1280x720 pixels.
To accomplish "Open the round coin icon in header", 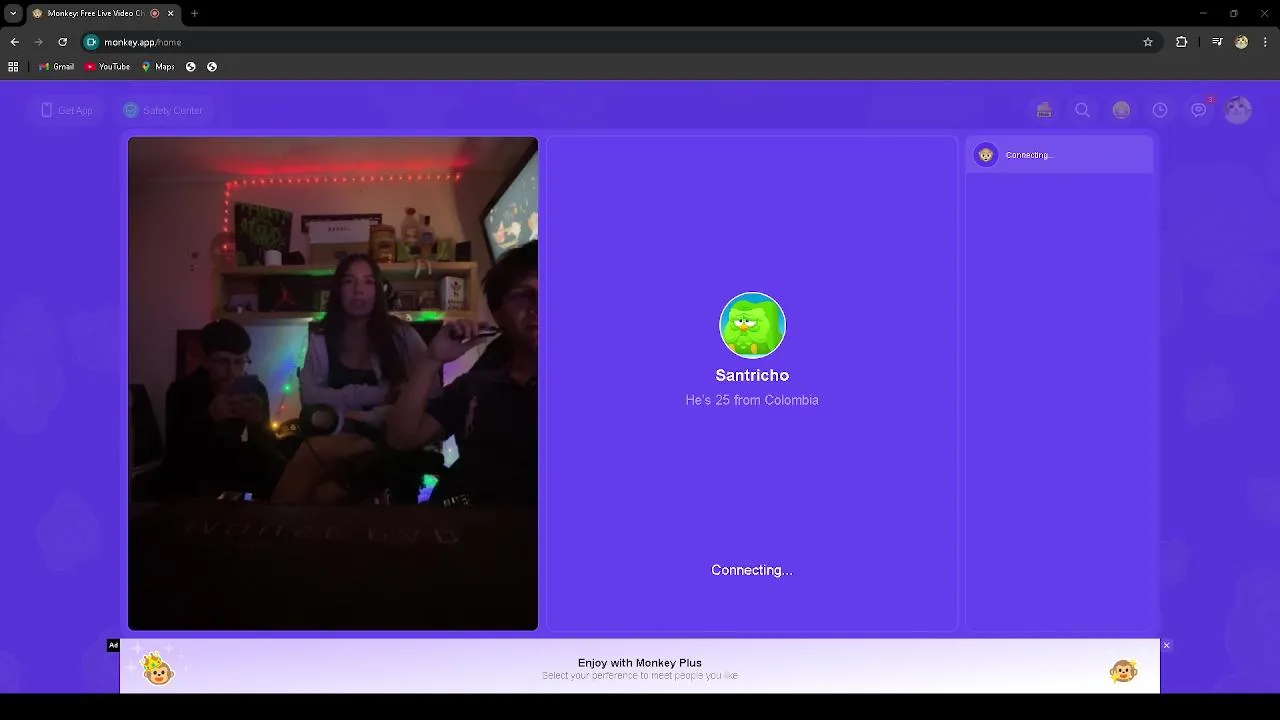I will [1121, 110].
